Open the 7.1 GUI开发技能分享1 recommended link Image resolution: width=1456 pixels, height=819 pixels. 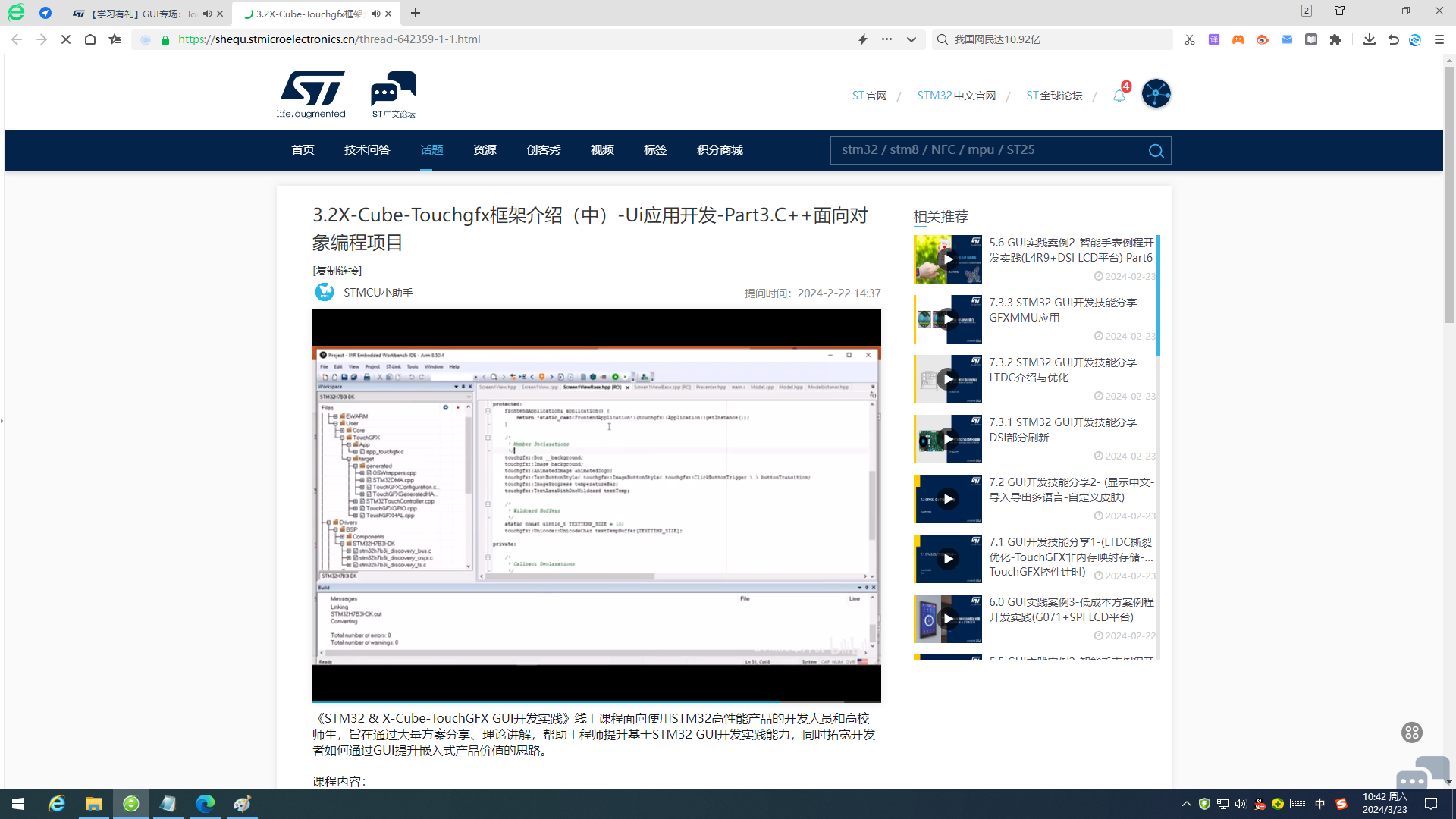(1071, 557)
